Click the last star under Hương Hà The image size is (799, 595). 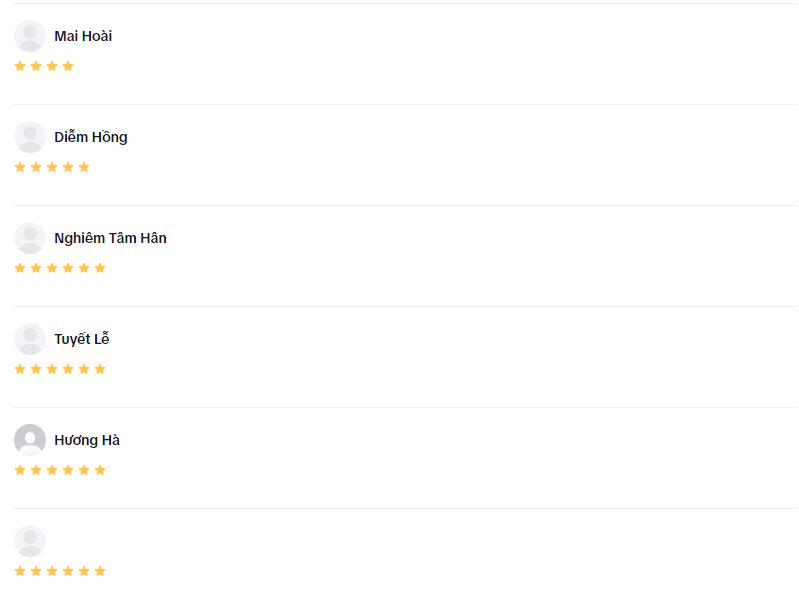point(100,470)
